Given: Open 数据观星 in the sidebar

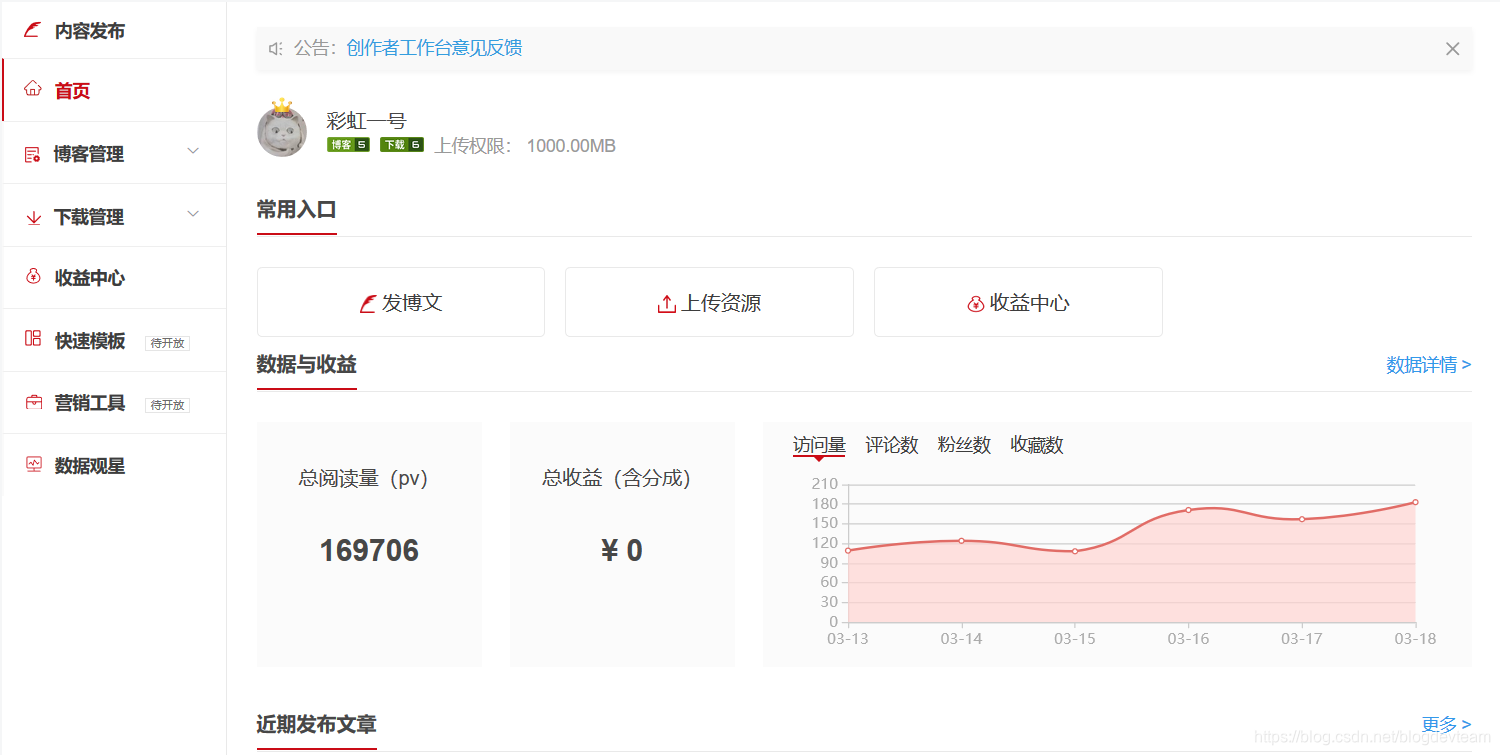Looking at the screenshot, I should point(114,465).
